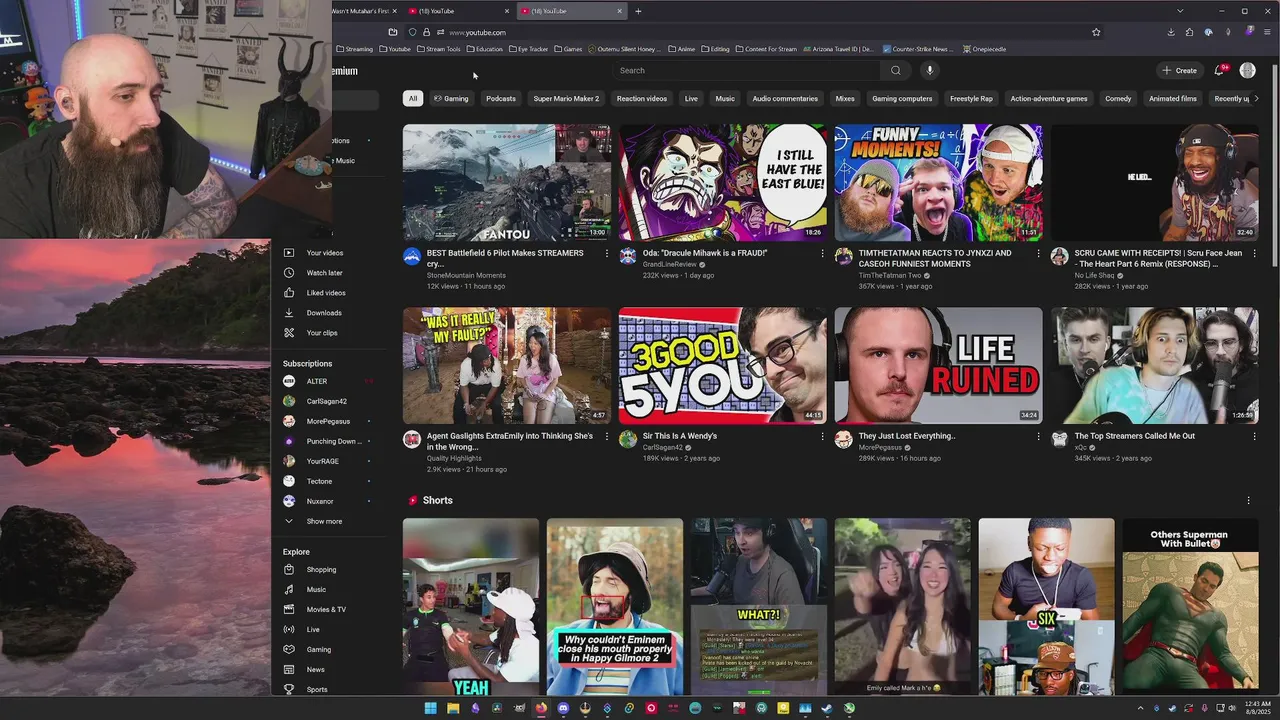The image size is (1280, 720).
Task: Click the YouTube search input field
Action: tap(747, 70)
